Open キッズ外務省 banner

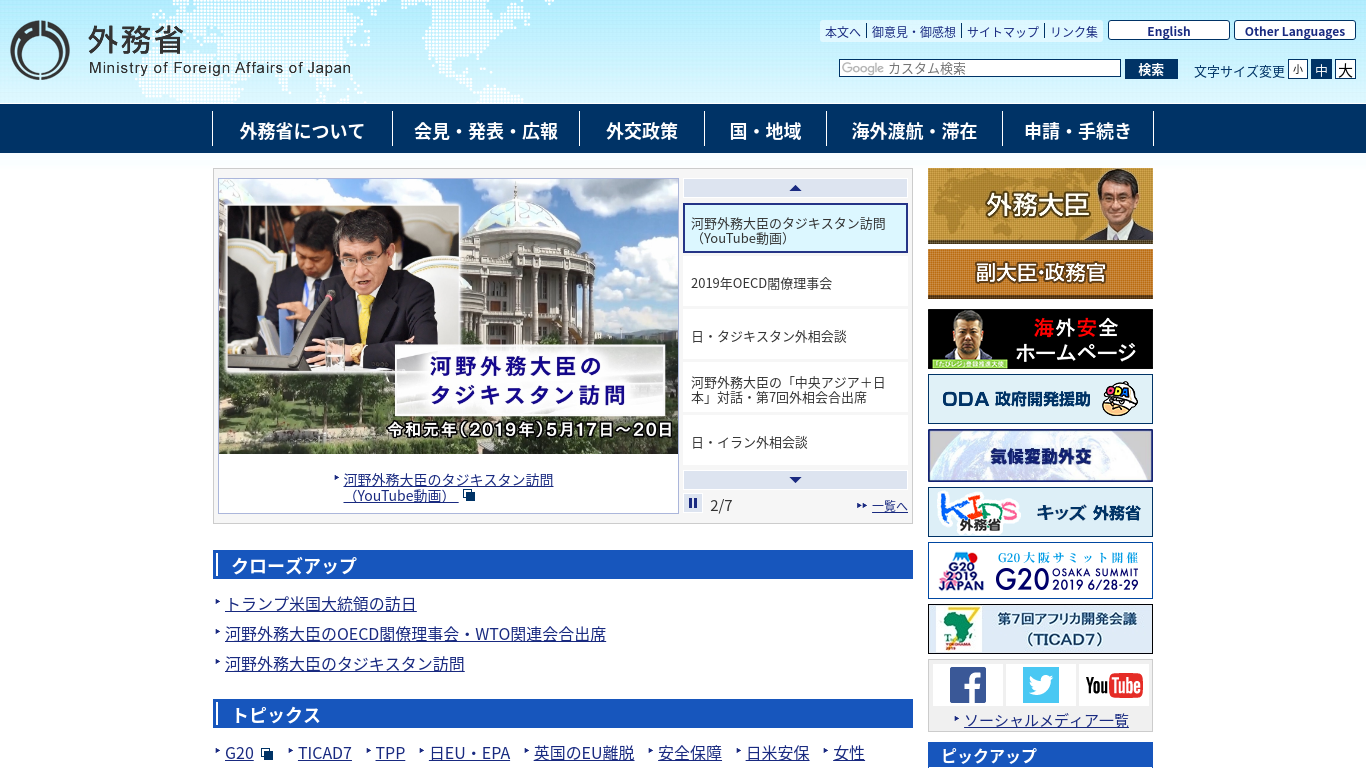coord(1040,512)
